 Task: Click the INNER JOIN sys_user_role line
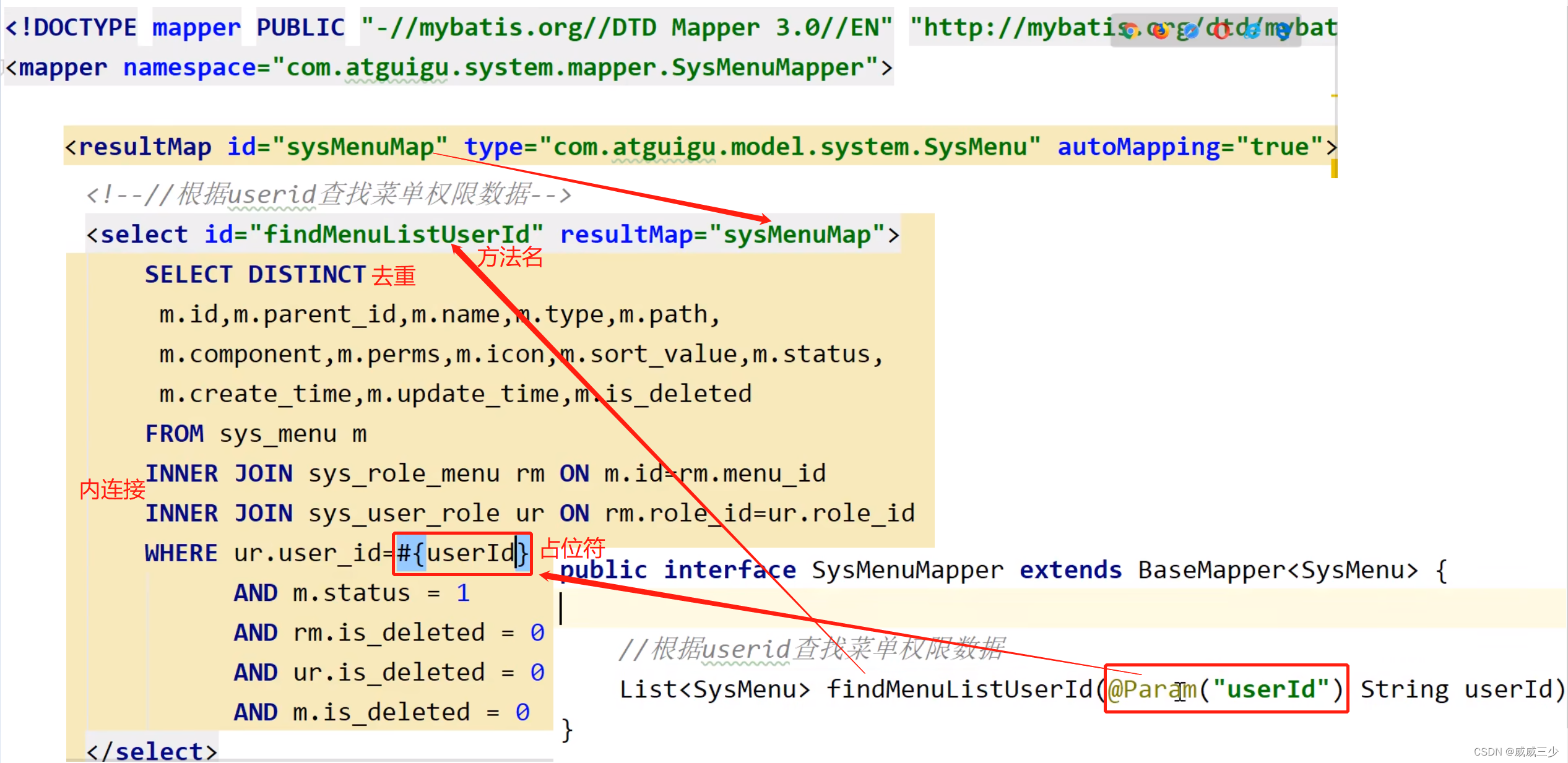(x=530, y=513)
